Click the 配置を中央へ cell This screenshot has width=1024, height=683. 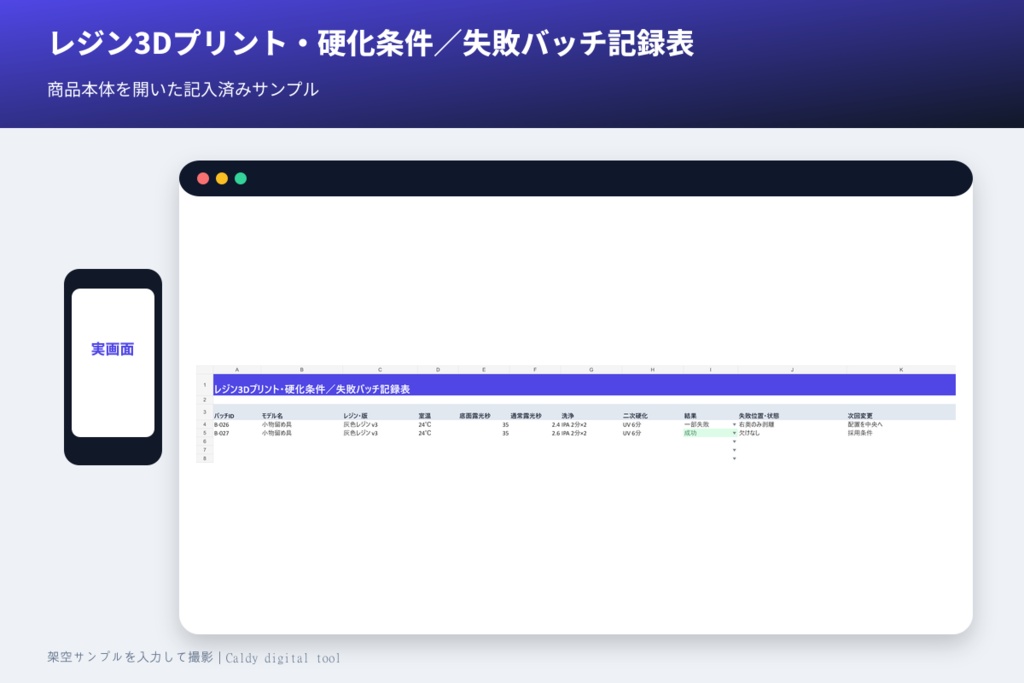point(901,424)
